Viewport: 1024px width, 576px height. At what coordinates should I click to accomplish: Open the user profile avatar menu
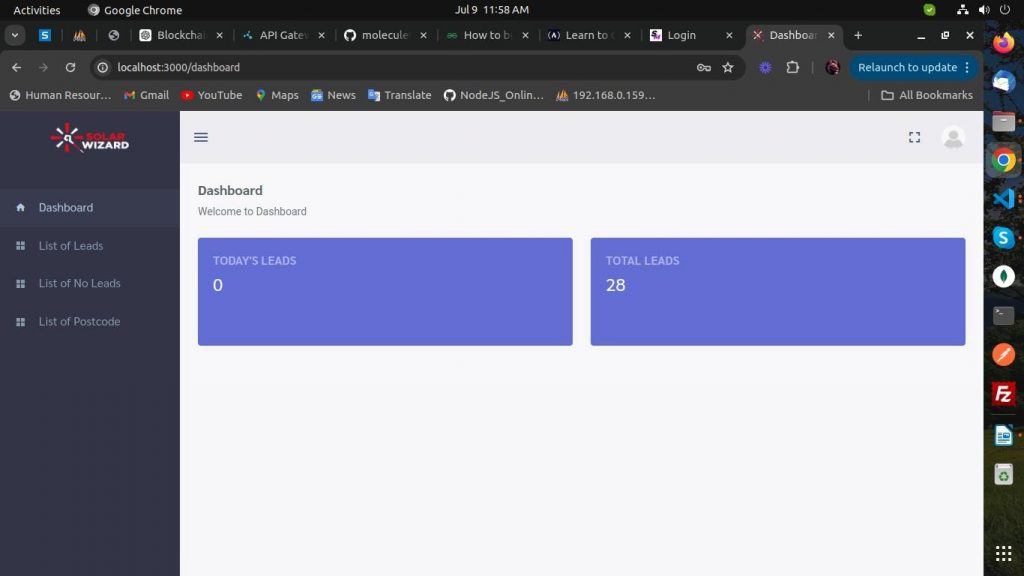click(953, 137)
